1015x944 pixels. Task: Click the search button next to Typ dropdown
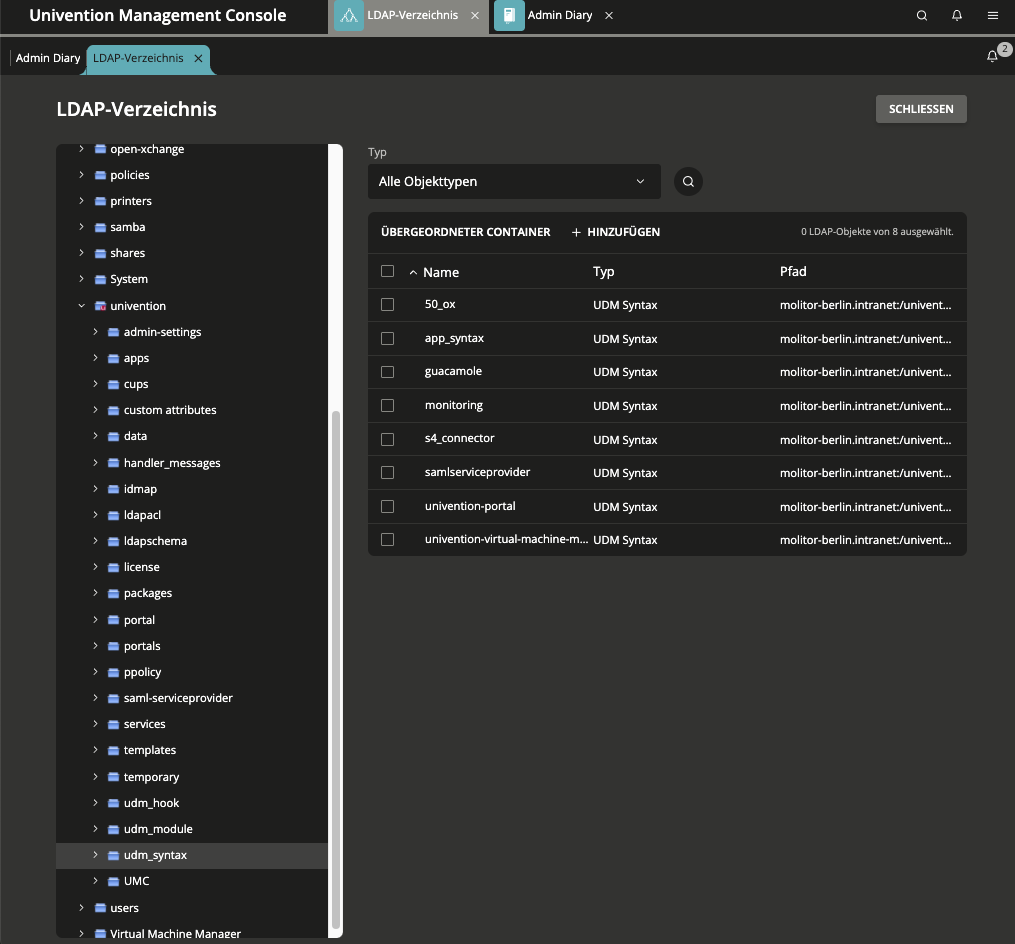click(x=688, y=182)
